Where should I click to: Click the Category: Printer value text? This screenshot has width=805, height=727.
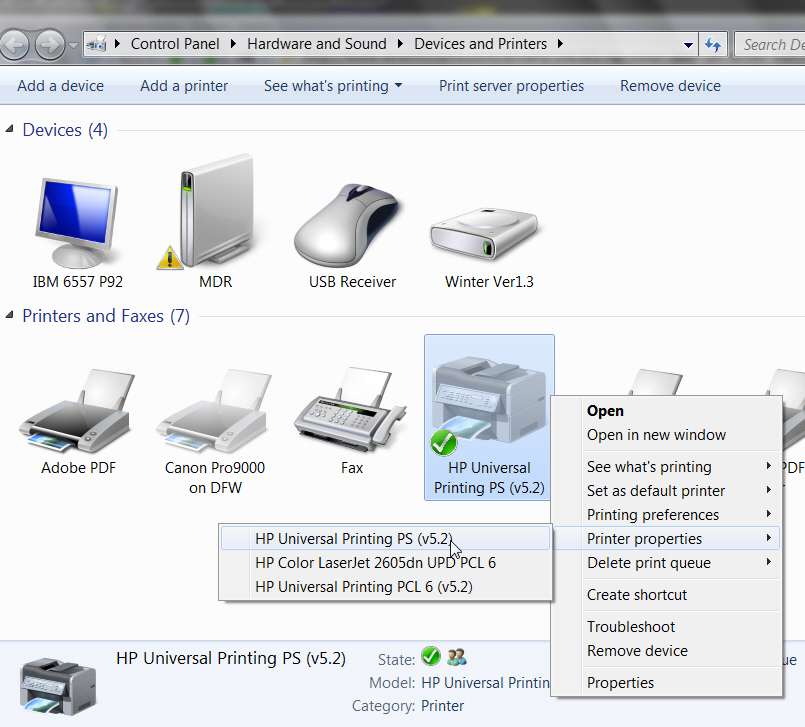pyautogui.click(x=442, y=706)
